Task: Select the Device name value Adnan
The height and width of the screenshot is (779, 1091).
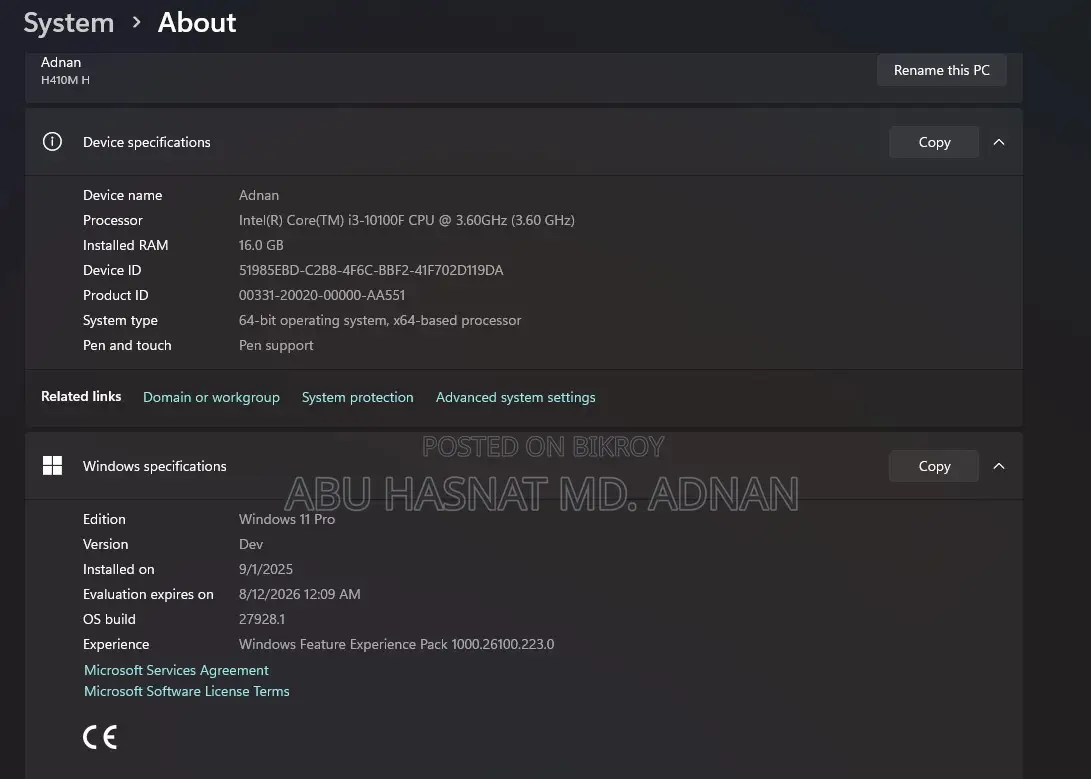Action: click(x=259, y=195)
